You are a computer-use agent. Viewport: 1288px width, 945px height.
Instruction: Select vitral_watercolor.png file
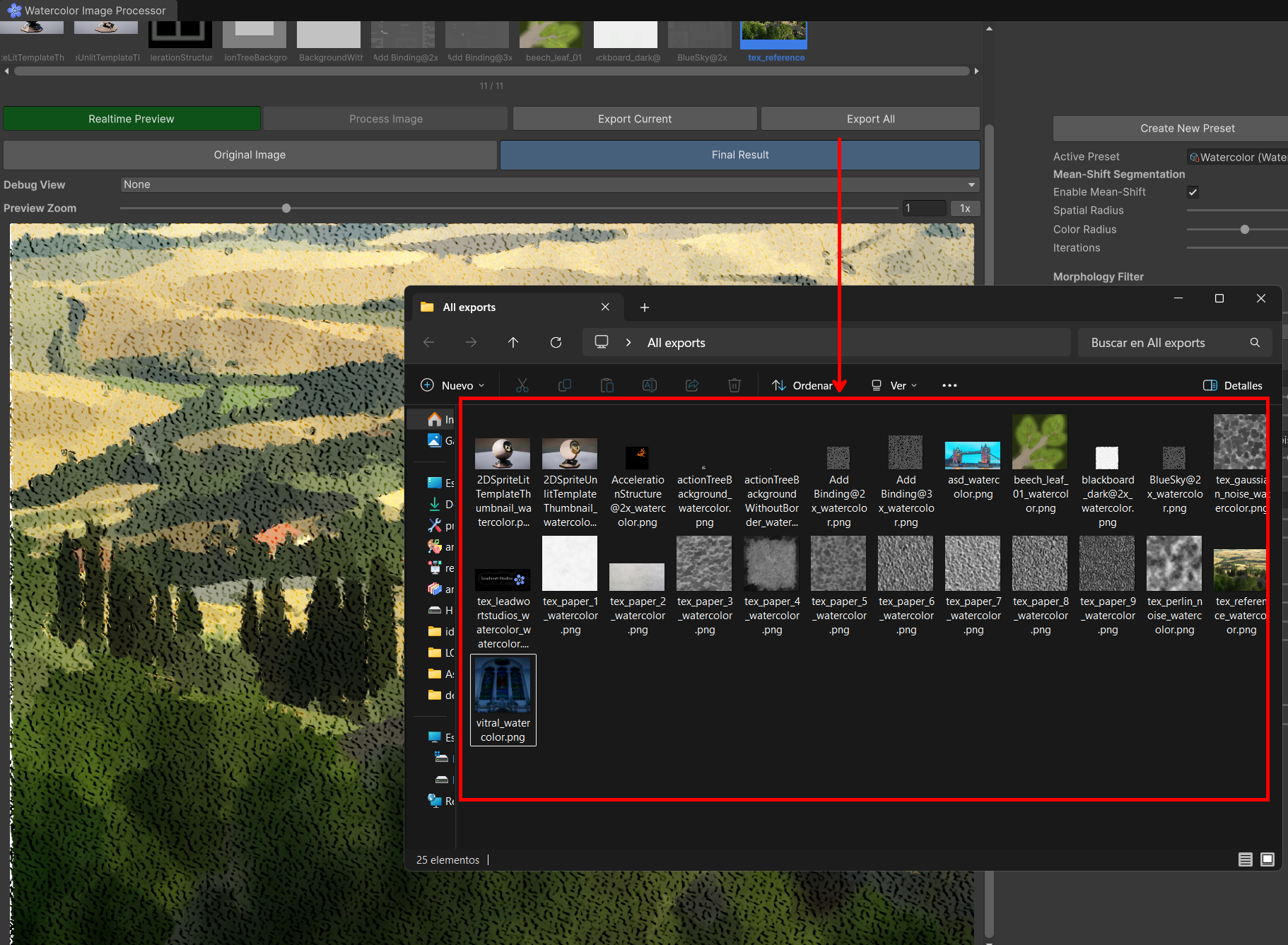coord(503,700)
